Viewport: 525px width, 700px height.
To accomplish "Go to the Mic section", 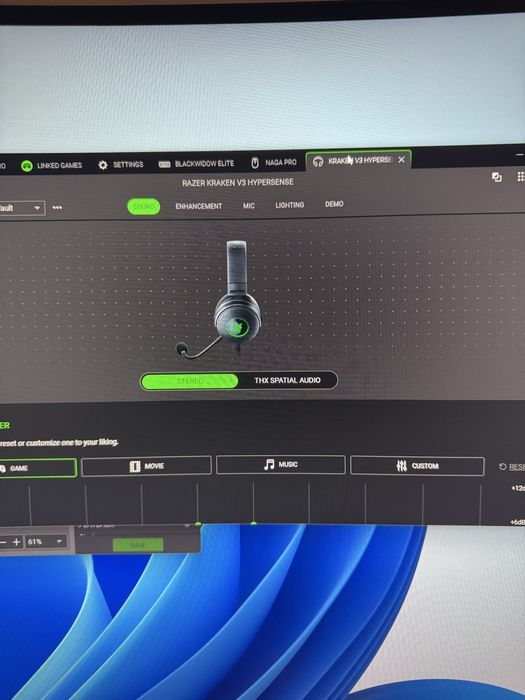I will [249, 206].
